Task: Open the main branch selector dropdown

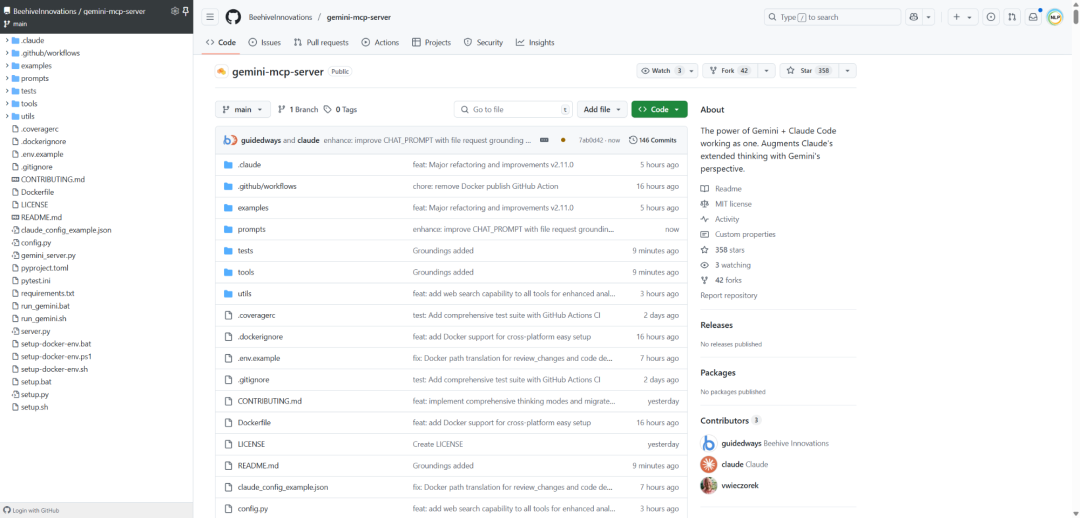Action: click(243, 110)
